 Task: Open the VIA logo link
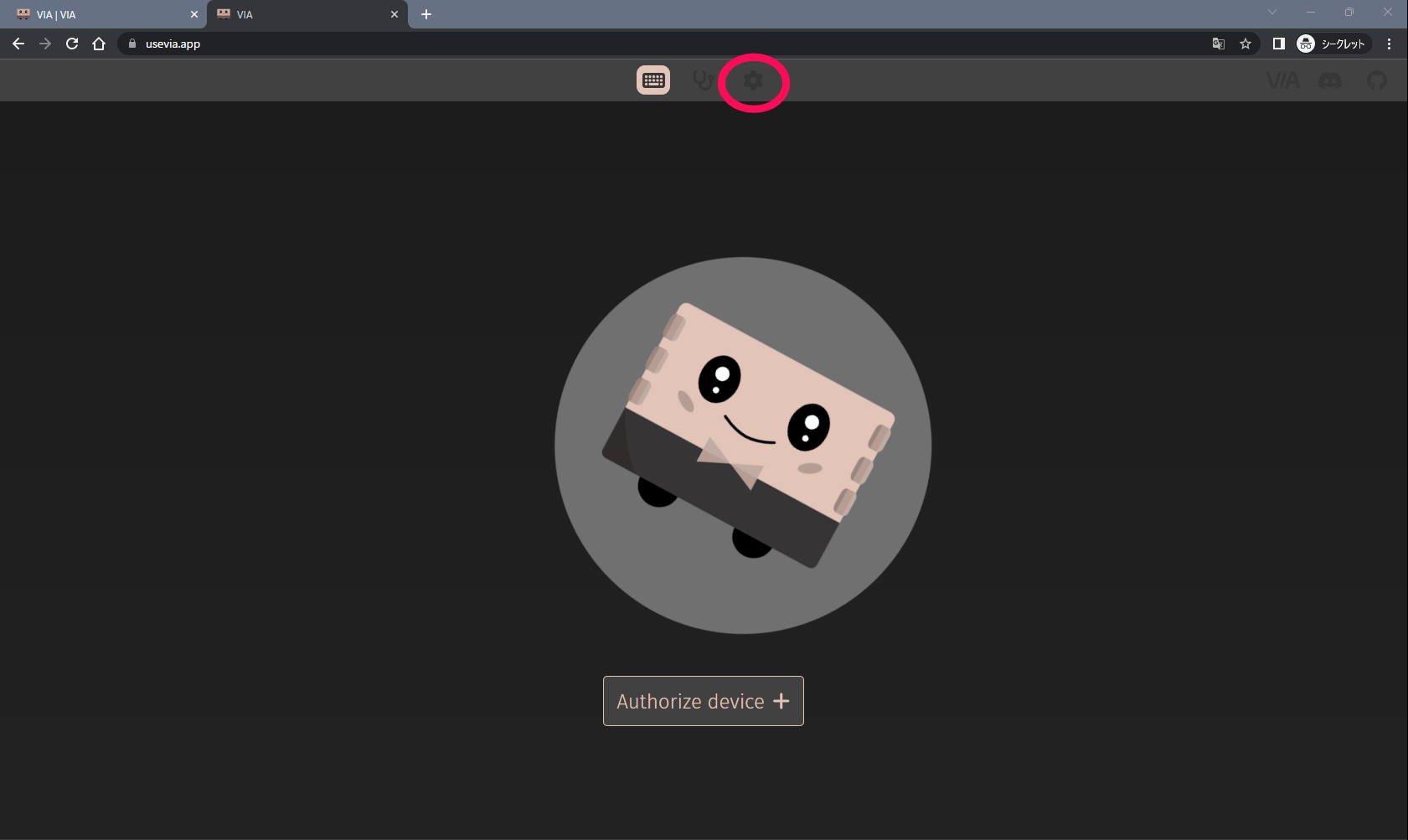point(1282,80)
